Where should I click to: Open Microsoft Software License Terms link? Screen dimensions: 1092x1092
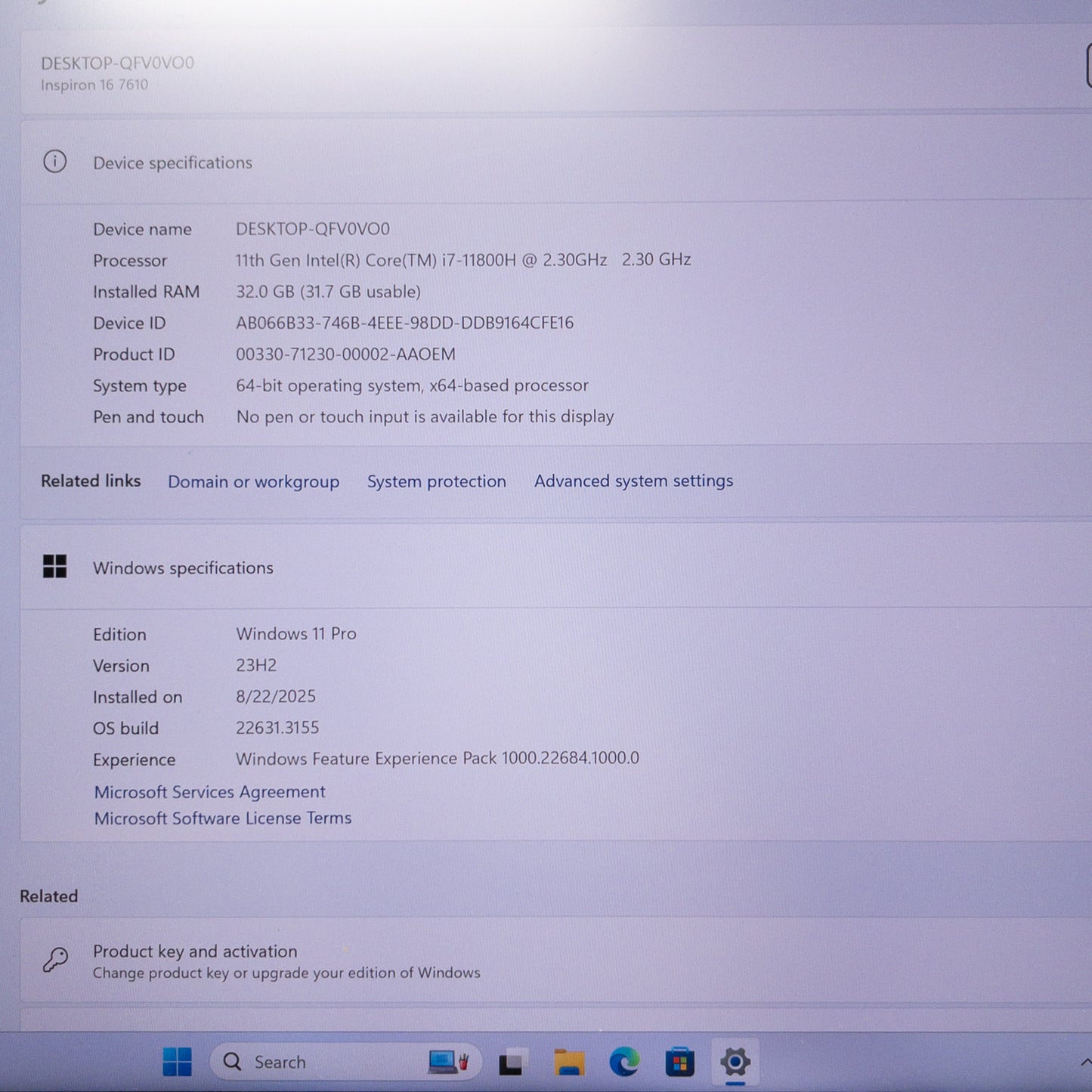[x=223, y=818]
